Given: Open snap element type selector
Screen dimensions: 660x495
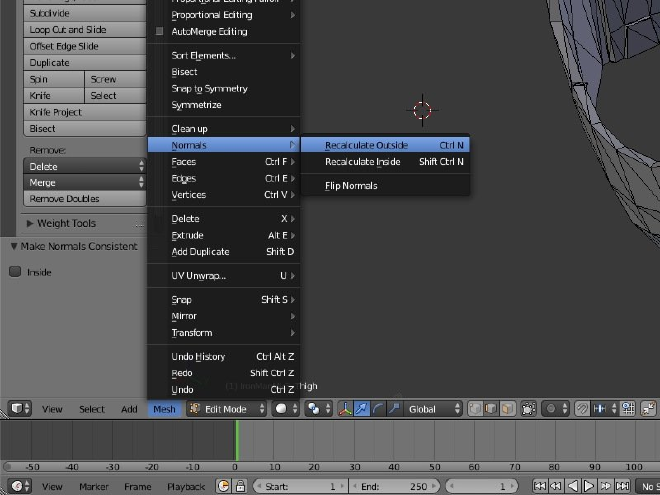Looking at the screenshot, I should coord(605,409).
